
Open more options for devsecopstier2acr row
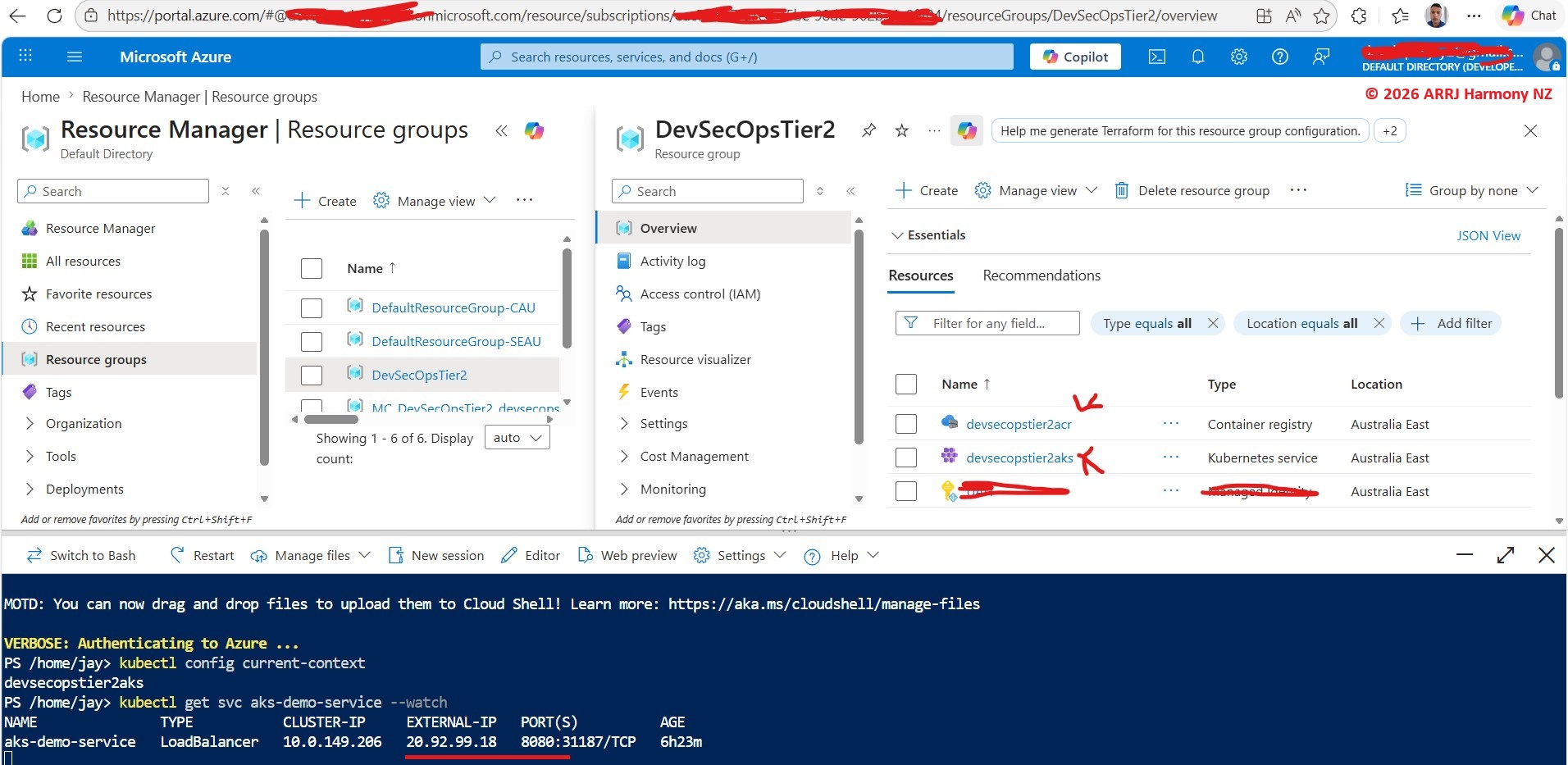[x=1171, y=424]
